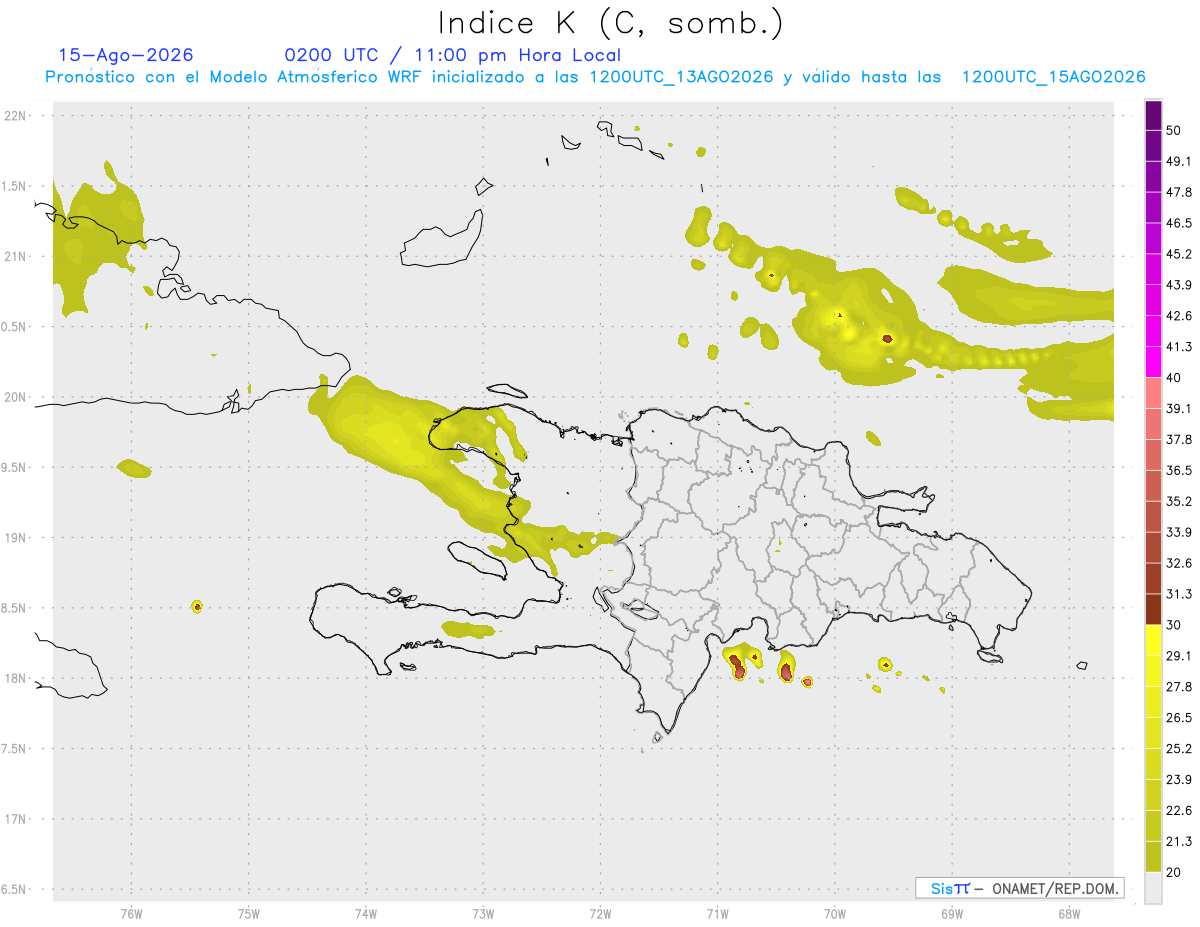Click the "45.2" color scale value
Screen dimensions: 1200x927
coord(1179,254)
